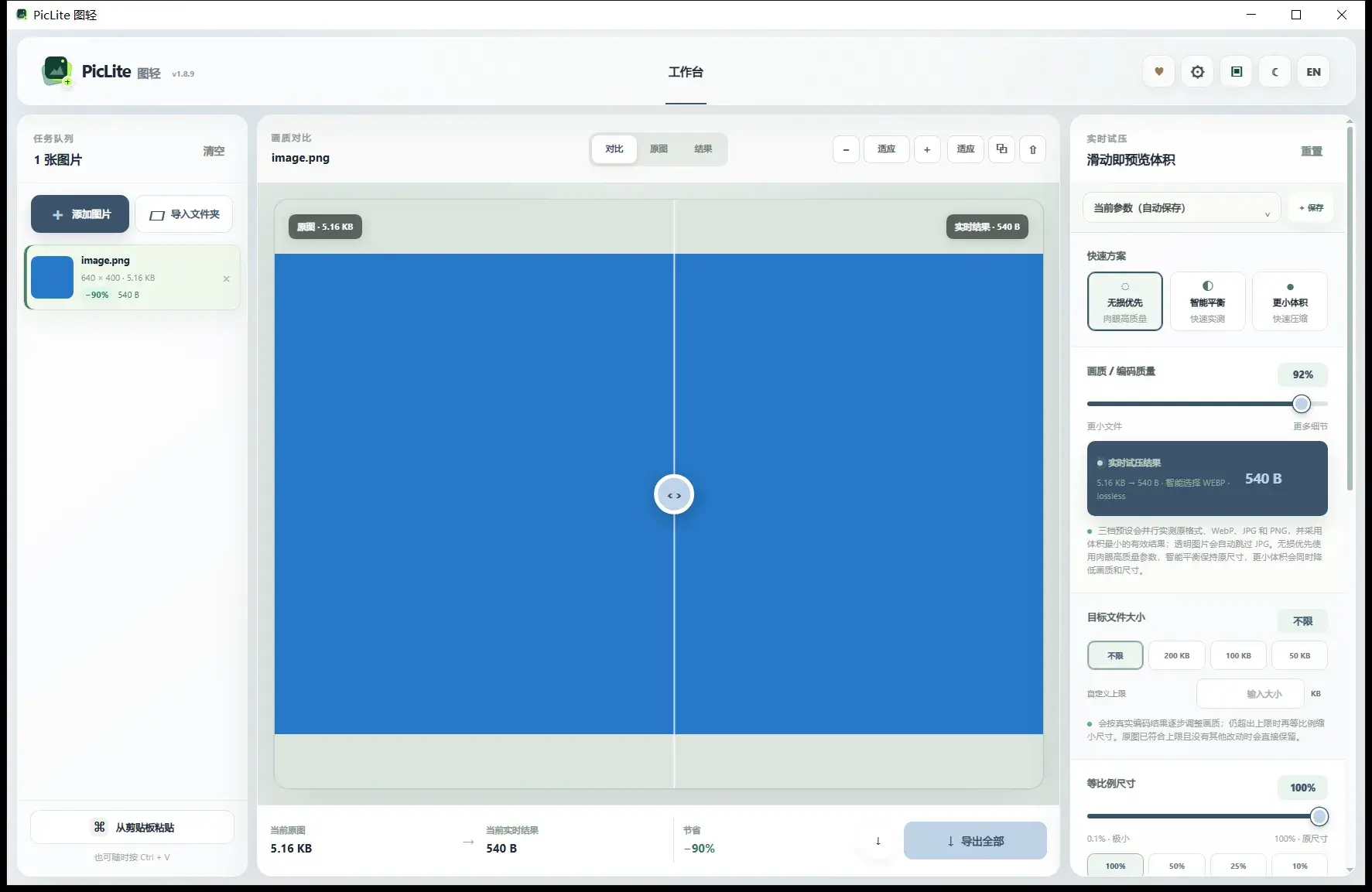Select 50 KB target file size

[1299, 655]
